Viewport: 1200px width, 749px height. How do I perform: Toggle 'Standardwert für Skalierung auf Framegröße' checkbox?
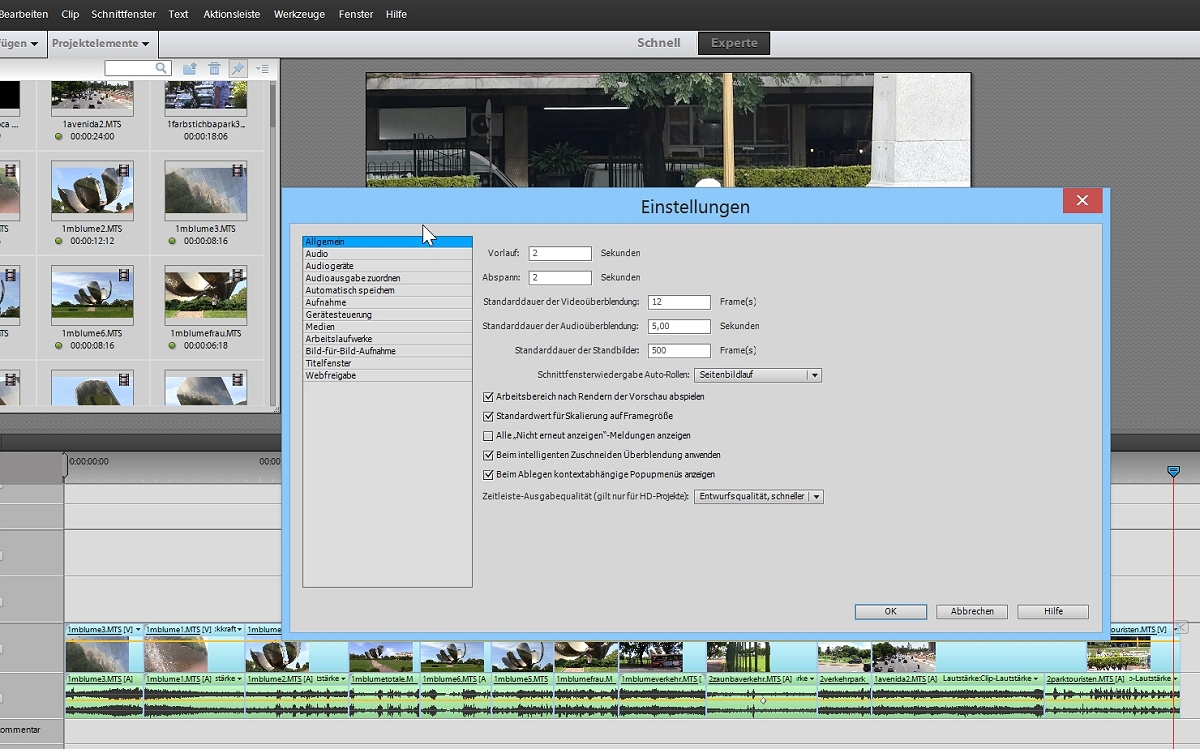[x=489, y=416]
